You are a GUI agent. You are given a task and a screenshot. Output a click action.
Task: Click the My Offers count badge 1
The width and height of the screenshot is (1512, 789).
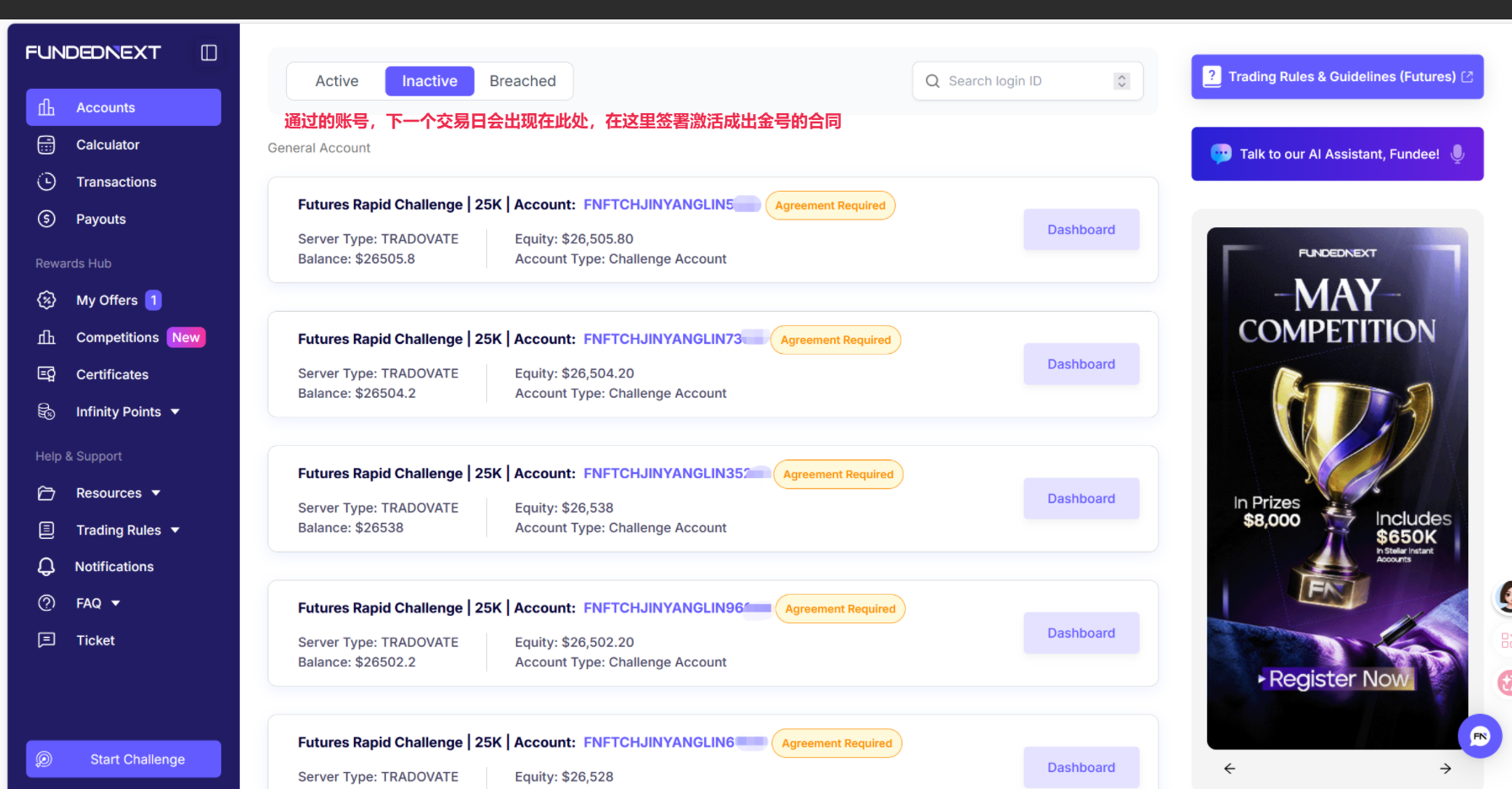click(x=154, y=300)
